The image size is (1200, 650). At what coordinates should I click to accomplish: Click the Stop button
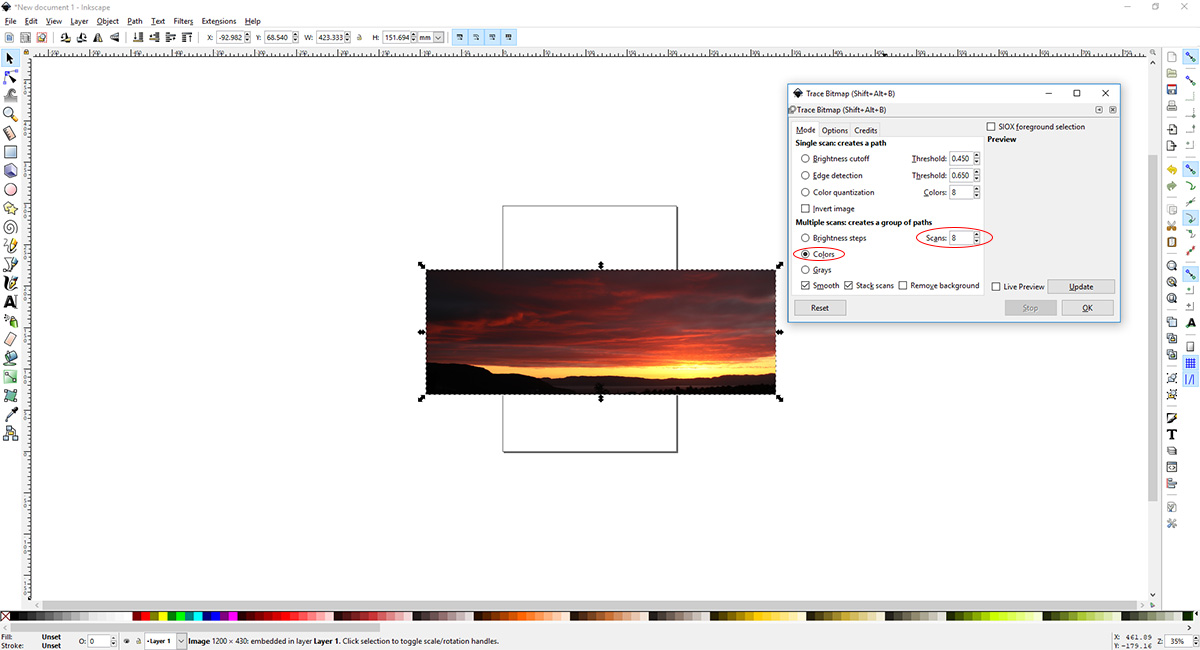click(x=1031, y=308)
